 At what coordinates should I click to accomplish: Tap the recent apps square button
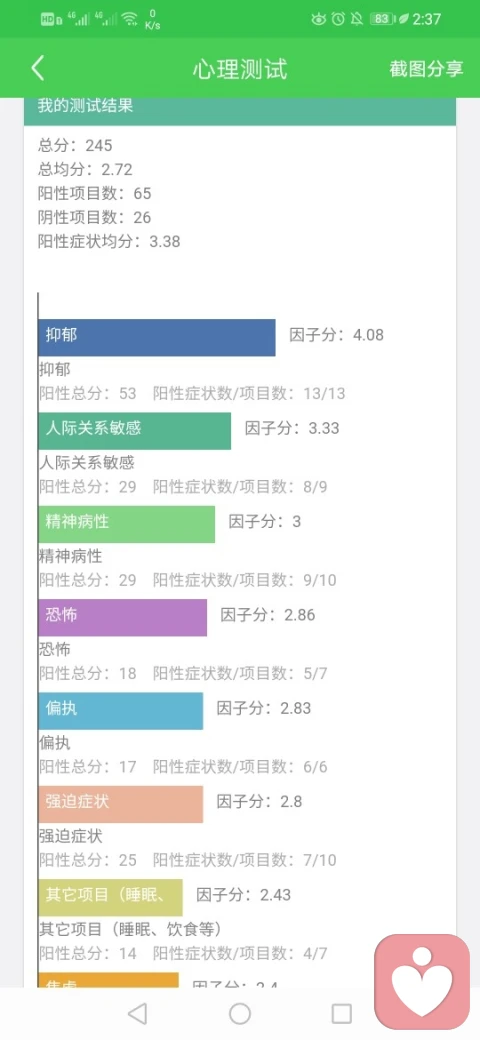[x=341, y=1013]
